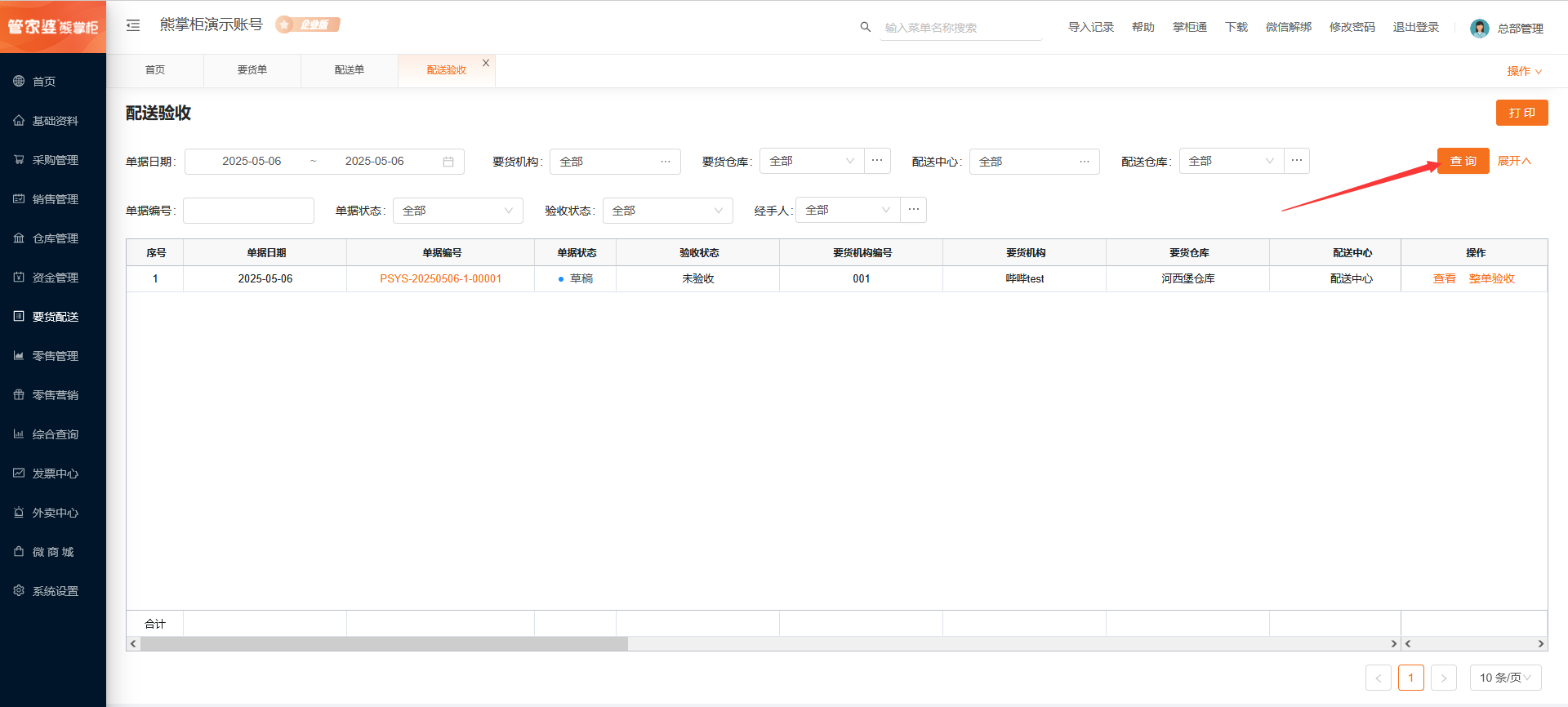Click the menu name search field
The height and width of the screenshot is (707, 1568).
pyautogui.click(x=961, y=28)
